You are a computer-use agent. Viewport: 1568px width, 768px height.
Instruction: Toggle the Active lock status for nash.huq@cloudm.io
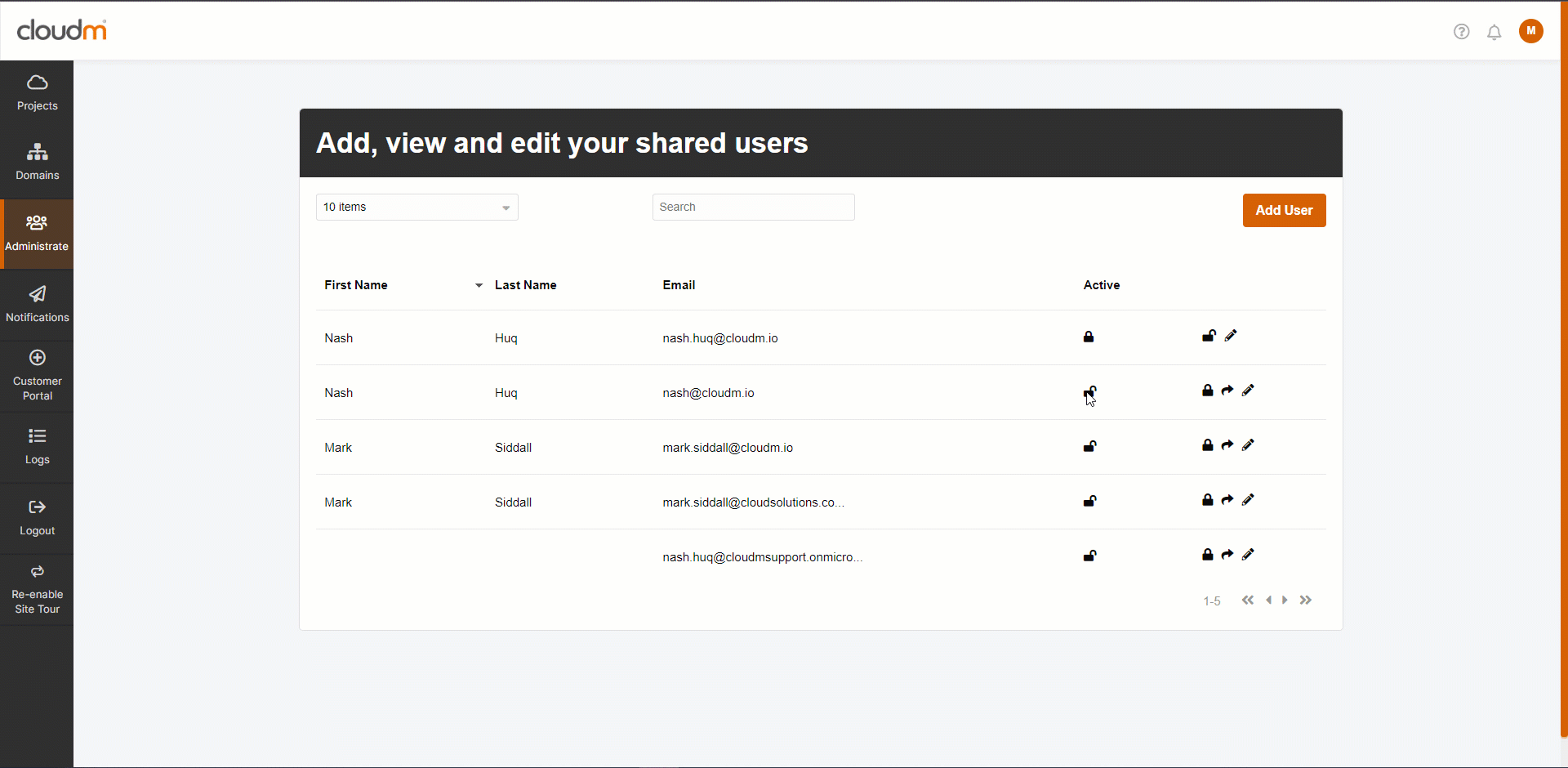click(1089, 337)
